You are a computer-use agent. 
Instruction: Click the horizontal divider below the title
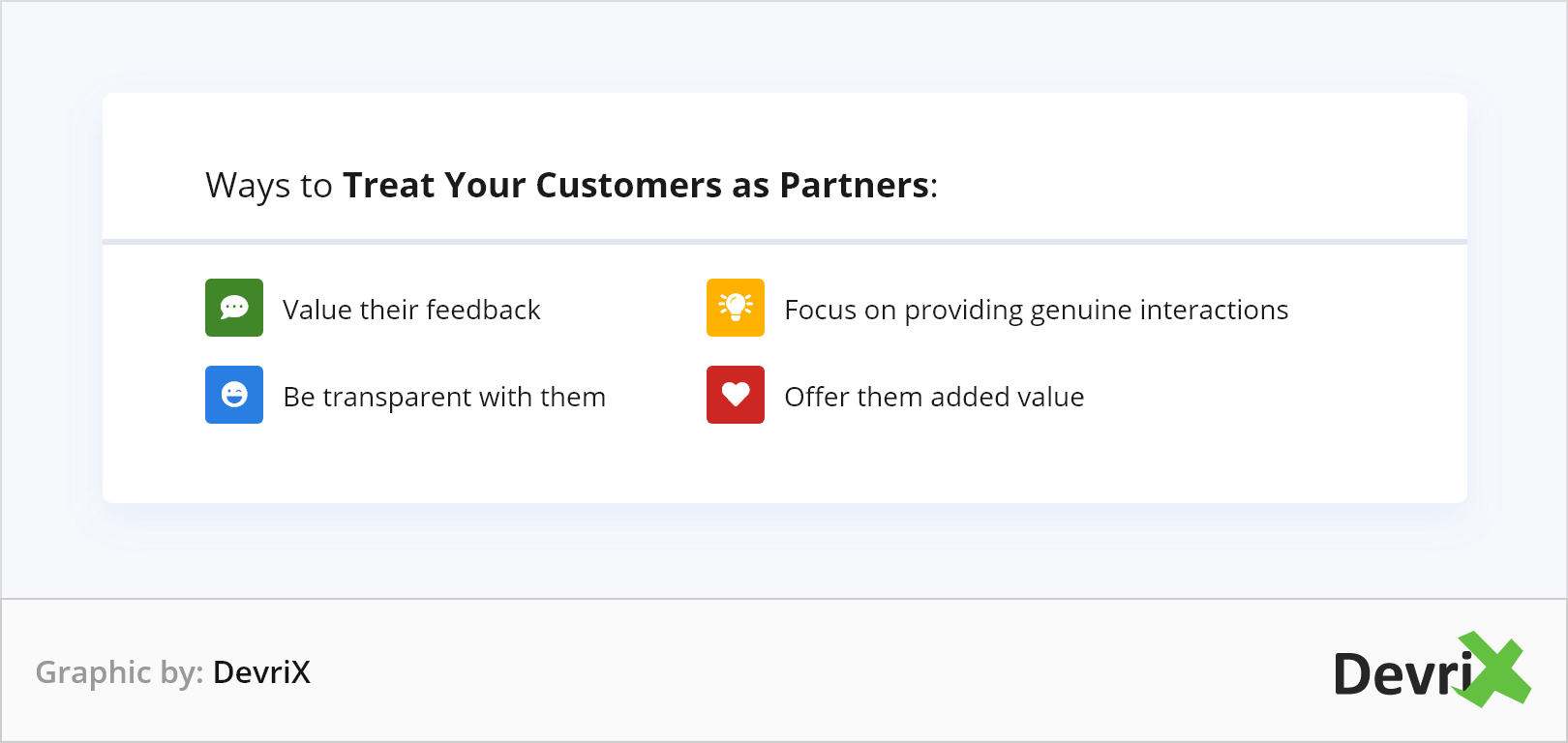pos(784,242)
